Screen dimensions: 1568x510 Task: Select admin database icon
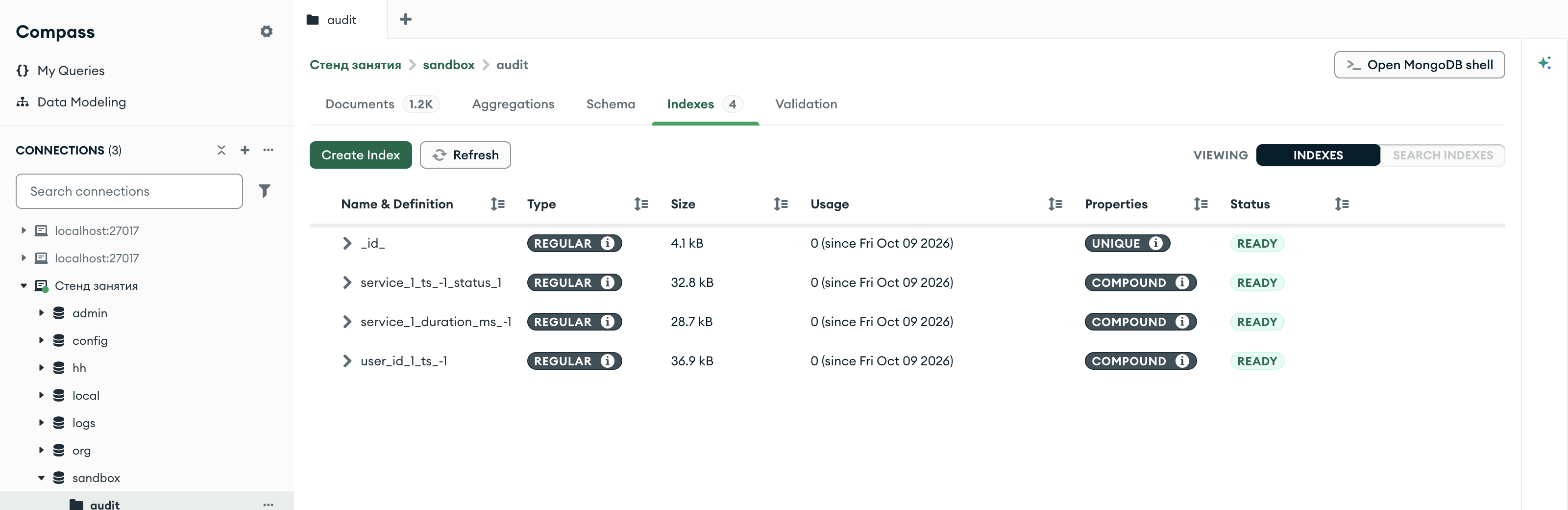pos(58,313)
